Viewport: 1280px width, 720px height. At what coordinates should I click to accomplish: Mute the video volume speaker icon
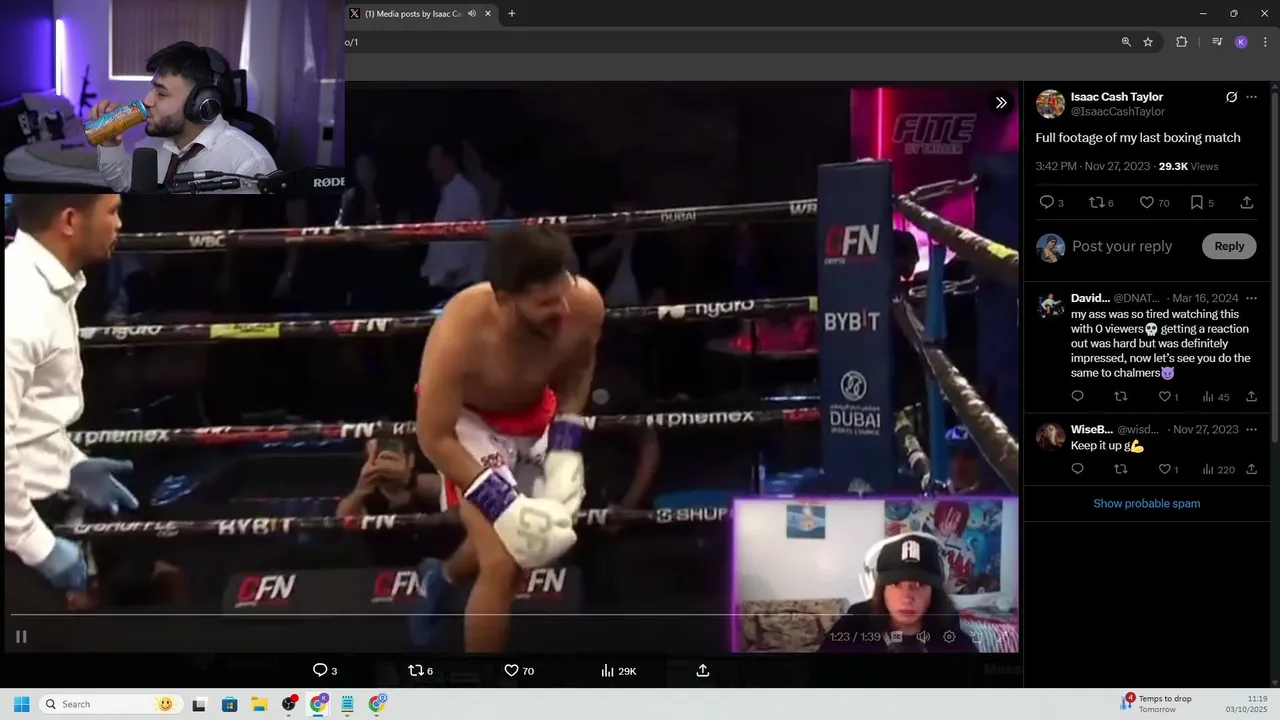click(x=923, y=636)
